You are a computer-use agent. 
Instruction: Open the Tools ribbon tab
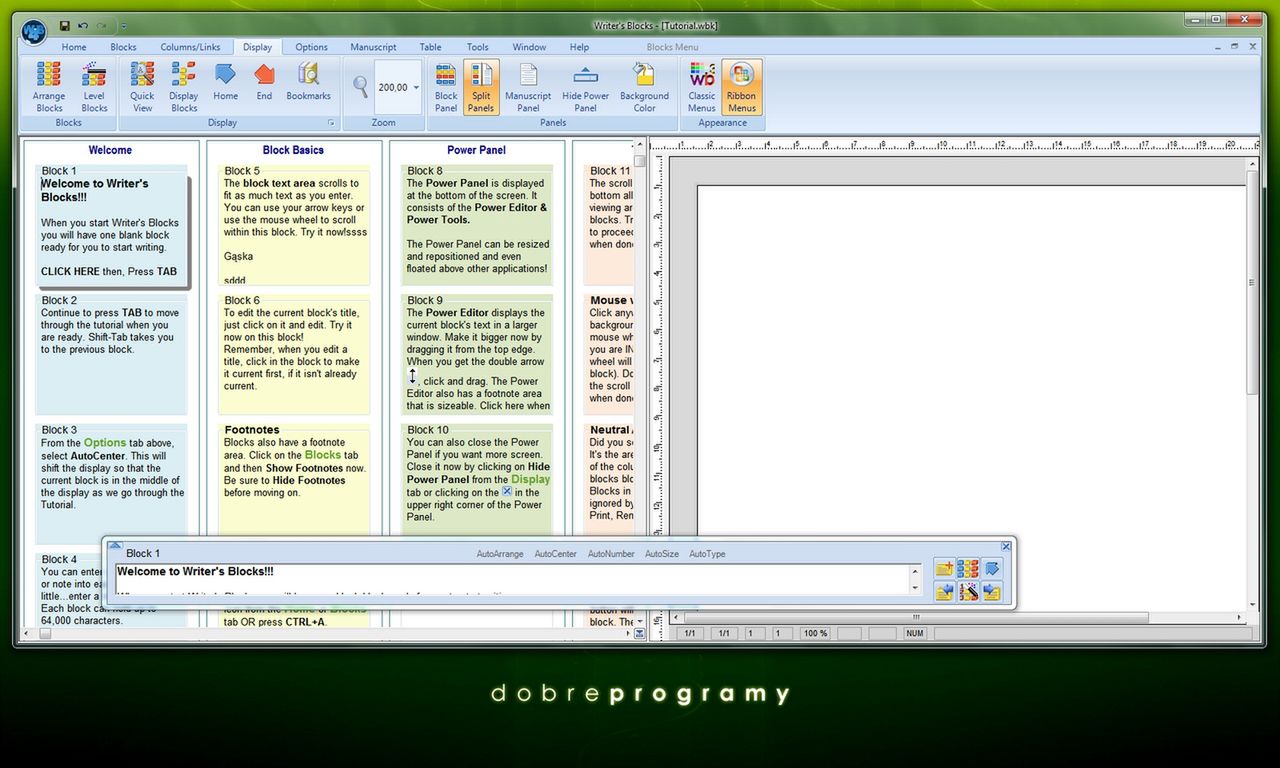(x=478, y=47)
